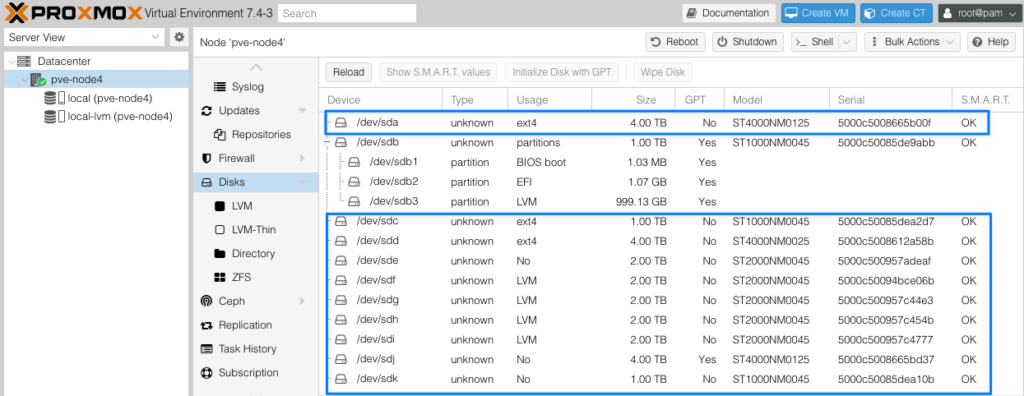The height and width of the screenshot is (396, 1024).
Task: Click the Subscription lifebuoy icon
Action: (207, 372)
